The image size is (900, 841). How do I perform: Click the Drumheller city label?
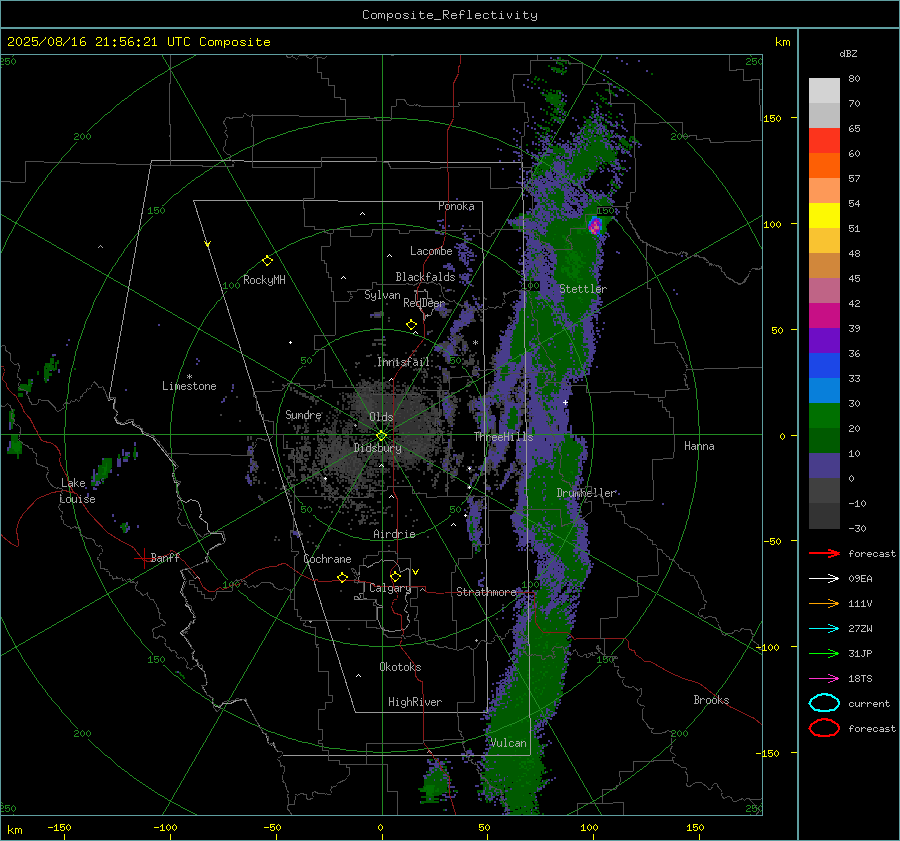pos(586,493)
